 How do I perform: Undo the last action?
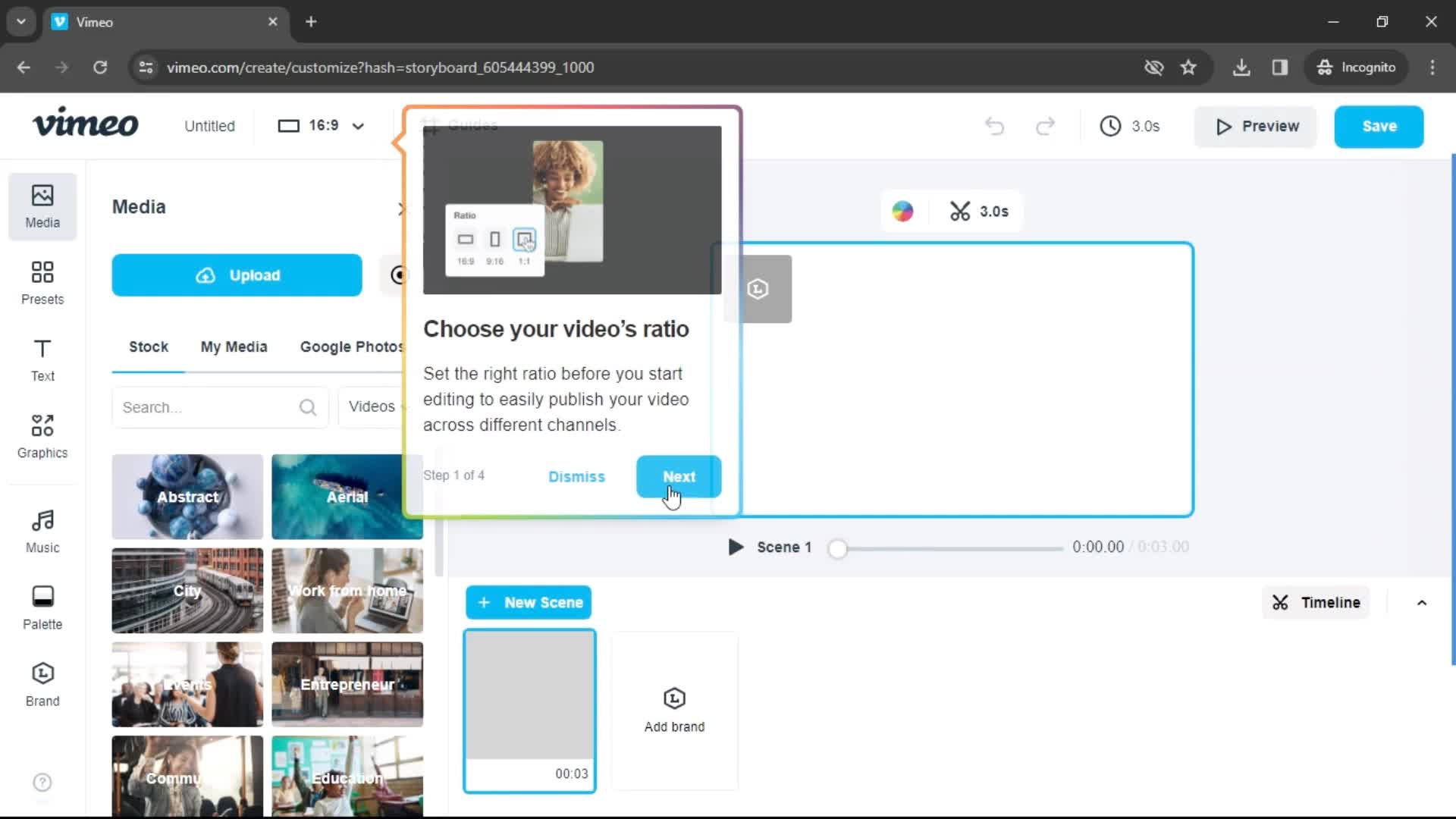994,126
